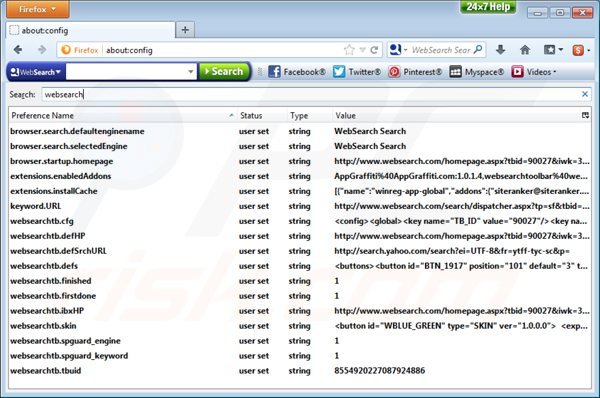Select websearchtb.spguard_keyword preference row
This screenshot has height=398, width=600.
(300, 356)
